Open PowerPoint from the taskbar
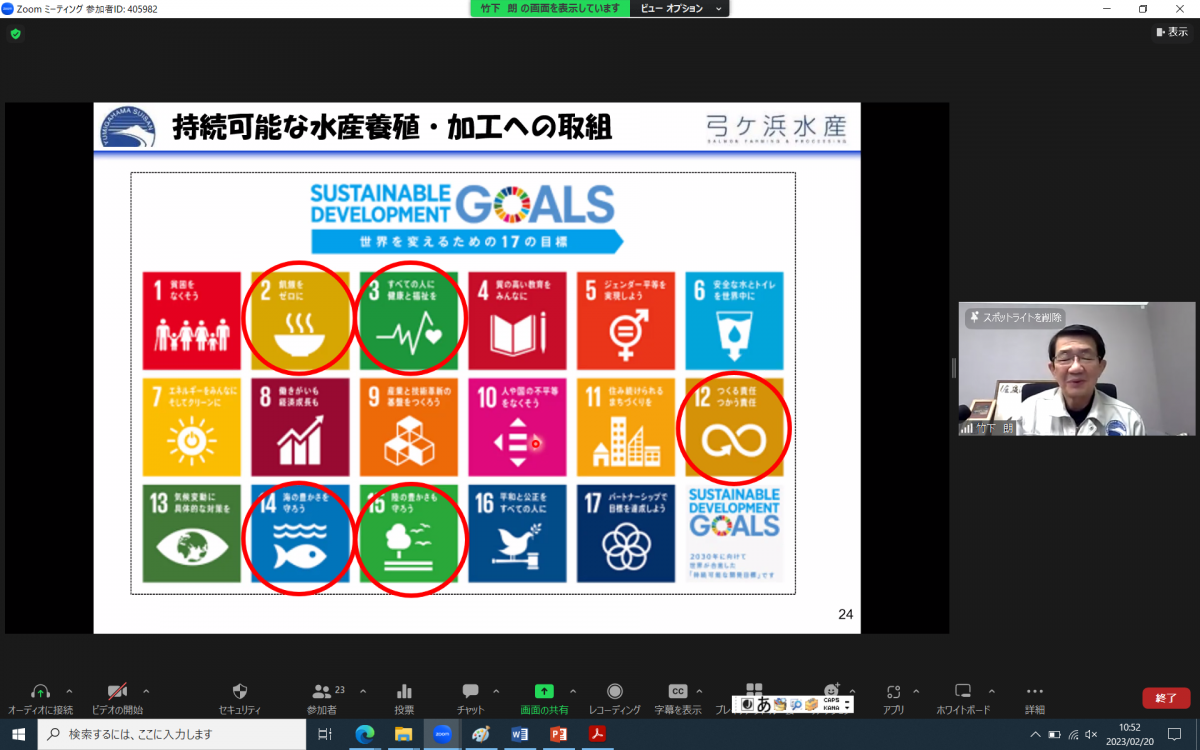Viewport: 1200px width, 750px height. (559, 734)
